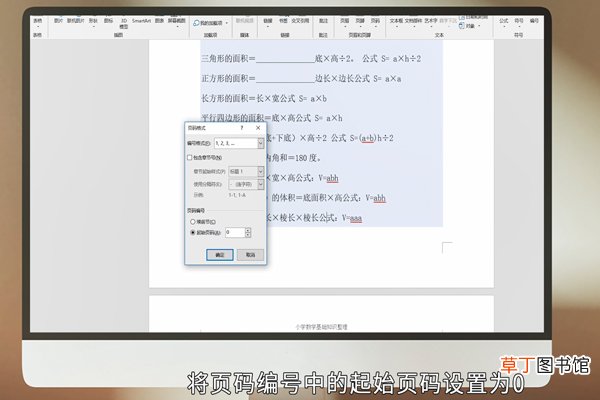Click the Start at page number field showing 0
Viewport: 600px width, 400px height.
click(235, 232)
